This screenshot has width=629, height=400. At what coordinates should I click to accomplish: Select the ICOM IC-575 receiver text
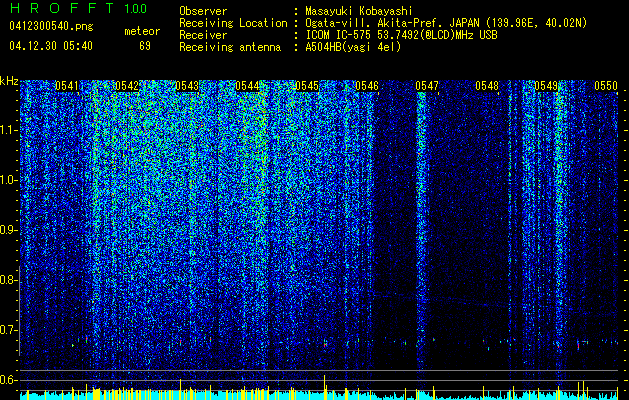[x=401, y=35]
